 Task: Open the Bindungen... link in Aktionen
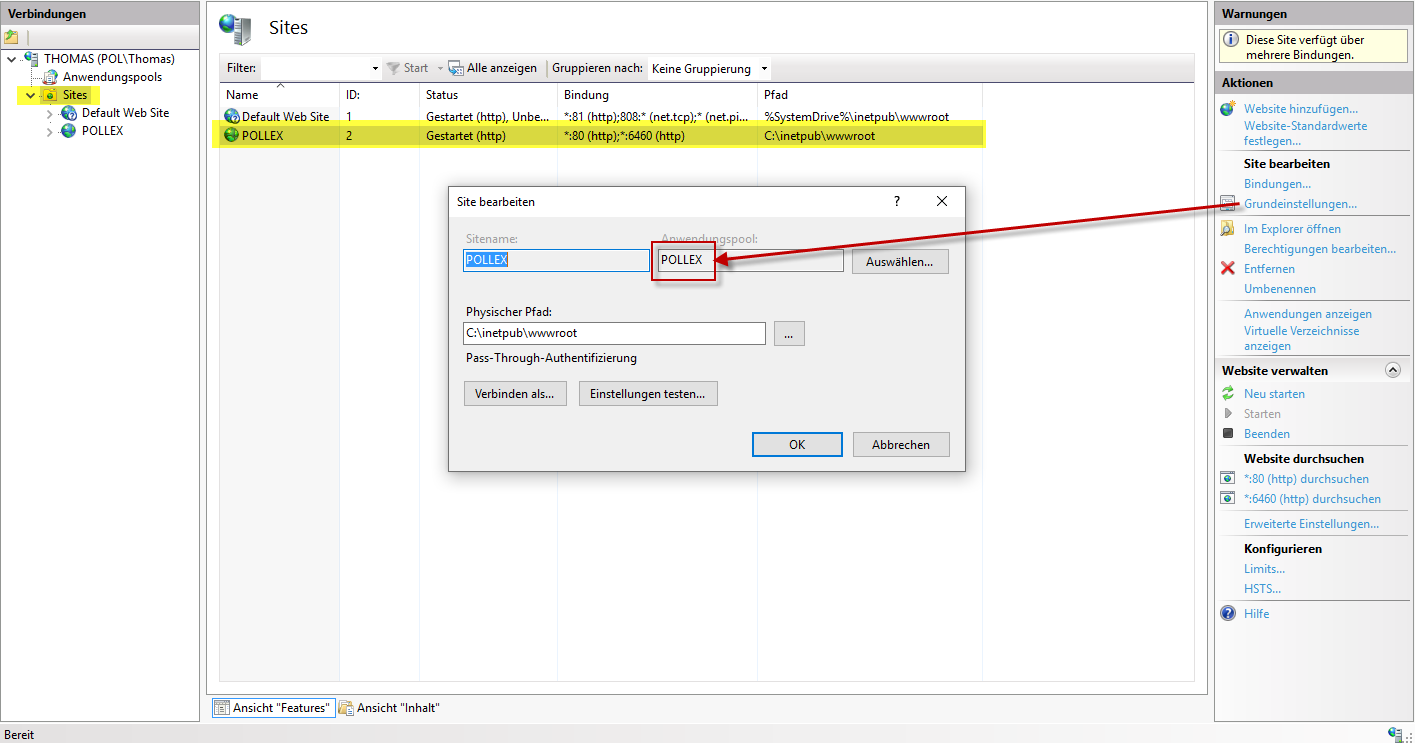click(x=1277, y=184)
